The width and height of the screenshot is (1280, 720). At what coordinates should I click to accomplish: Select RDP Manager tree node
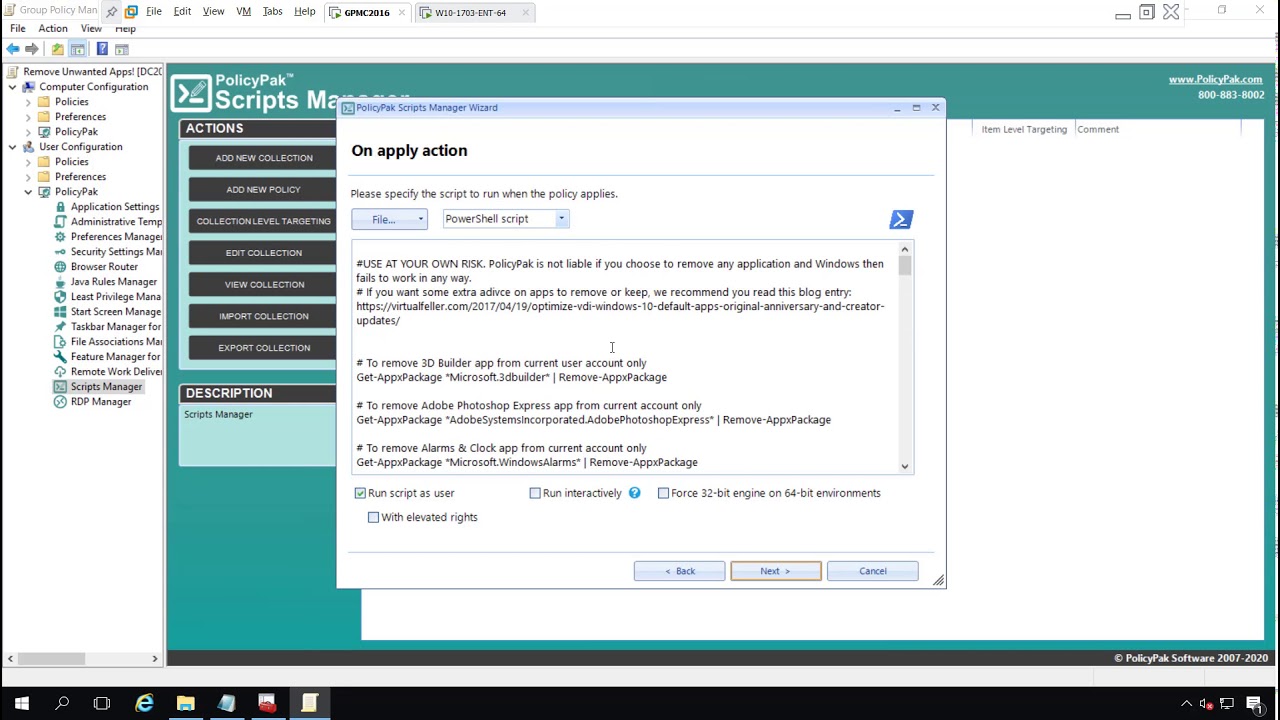pyautogui.click(x=100, y=402)
